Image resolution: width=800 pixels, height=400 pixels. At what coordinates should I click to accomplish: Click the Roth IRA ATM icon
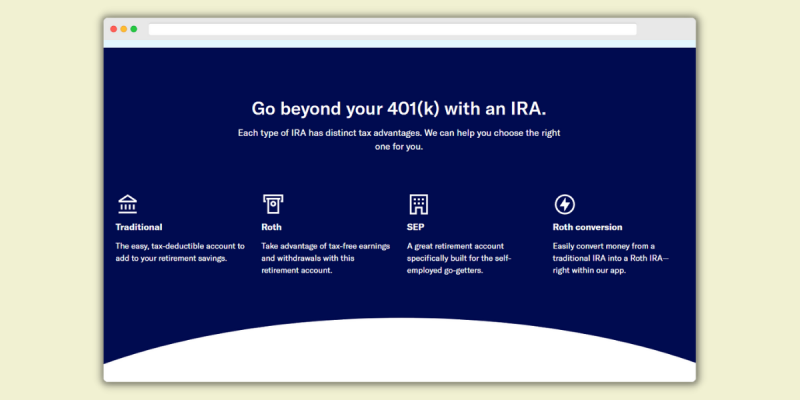[x=273, y=204]
